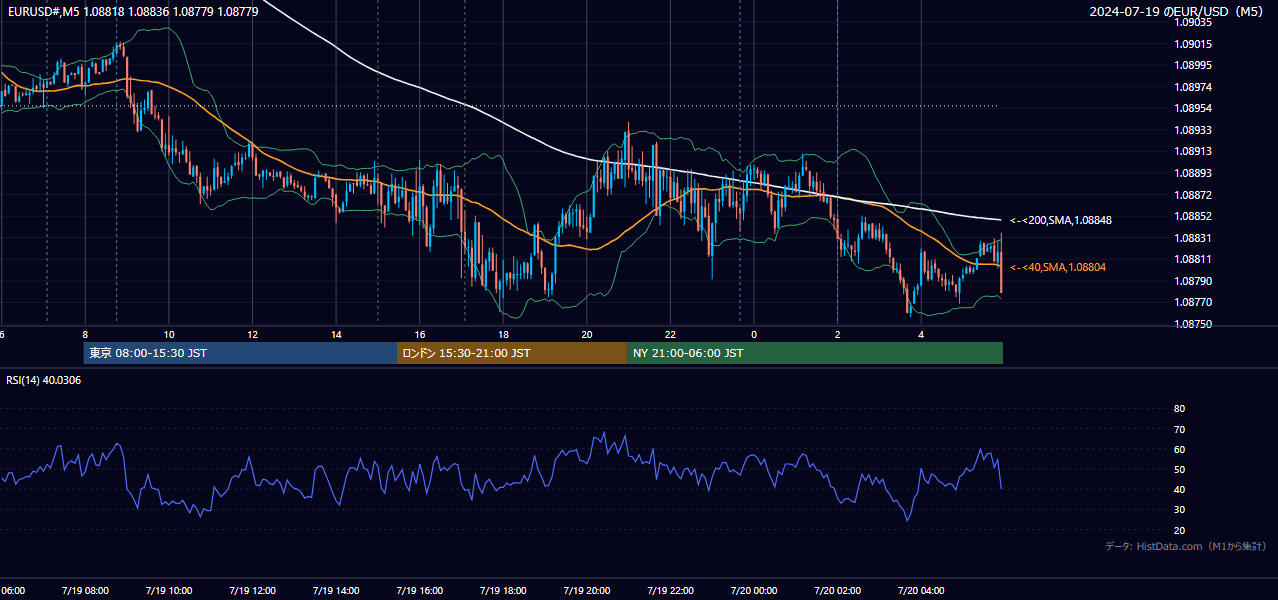Click hour label 4 under price chart
Screen dimensions: 1278x600
[921, 334]
